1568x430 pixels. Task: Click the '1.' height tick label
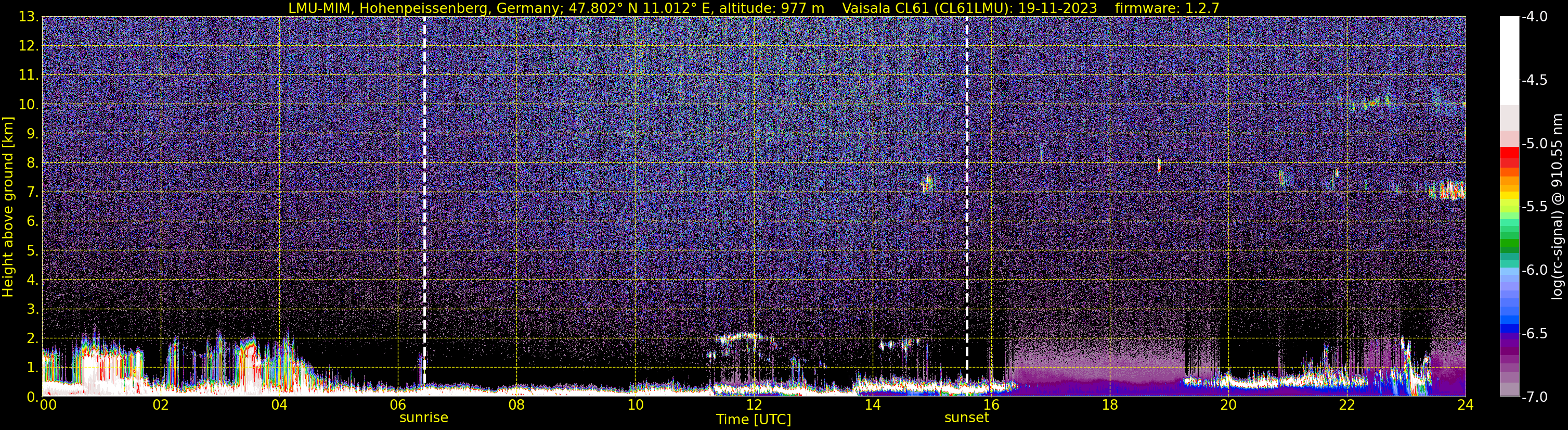coord(33,368)
